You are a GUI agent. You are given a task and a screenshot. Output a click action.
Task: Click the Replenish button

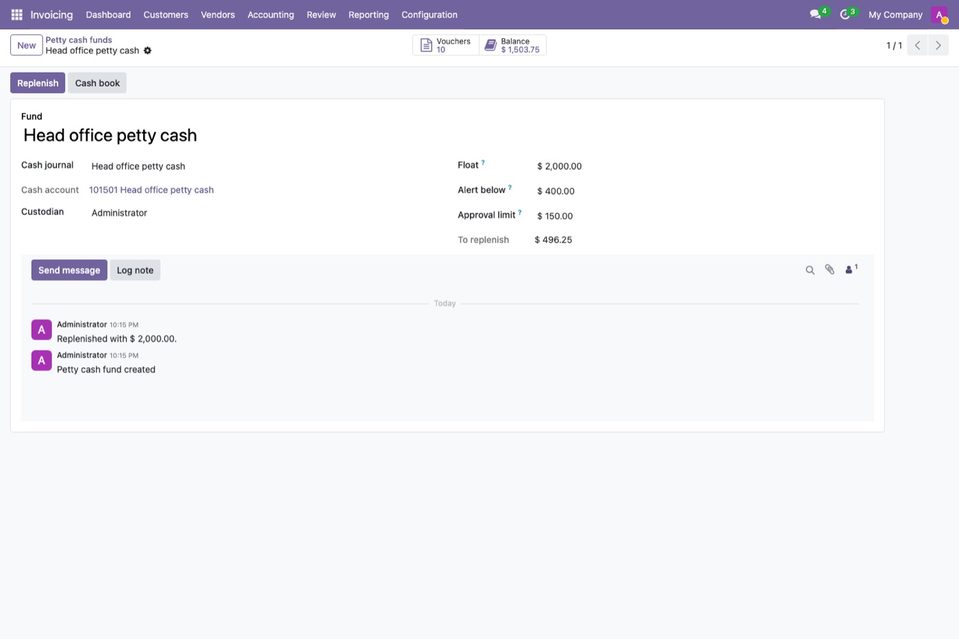point(38,83)
